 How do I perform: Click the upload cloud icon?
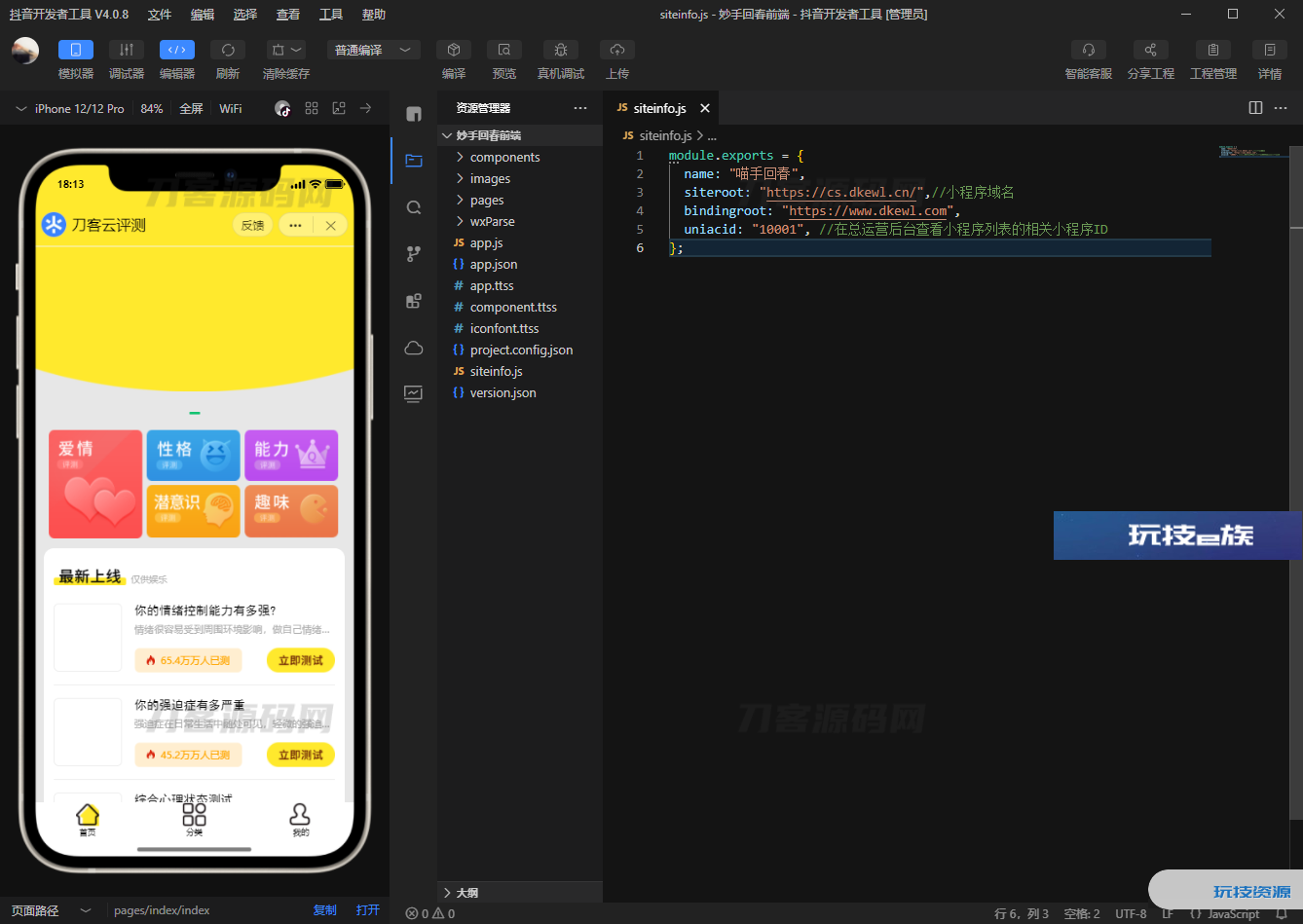(x=617, y=50)
